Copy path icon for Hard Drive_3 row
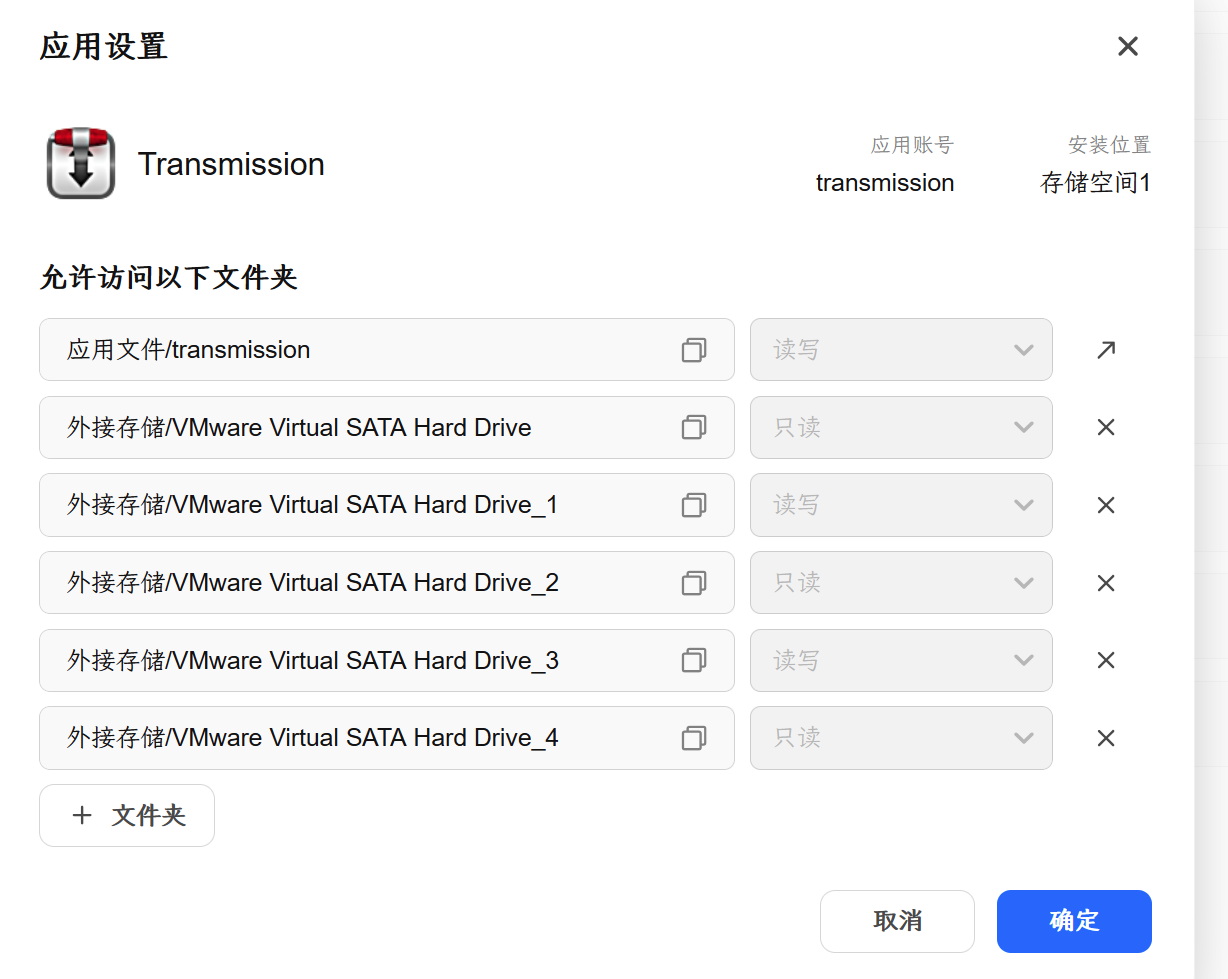 [694, 660]
